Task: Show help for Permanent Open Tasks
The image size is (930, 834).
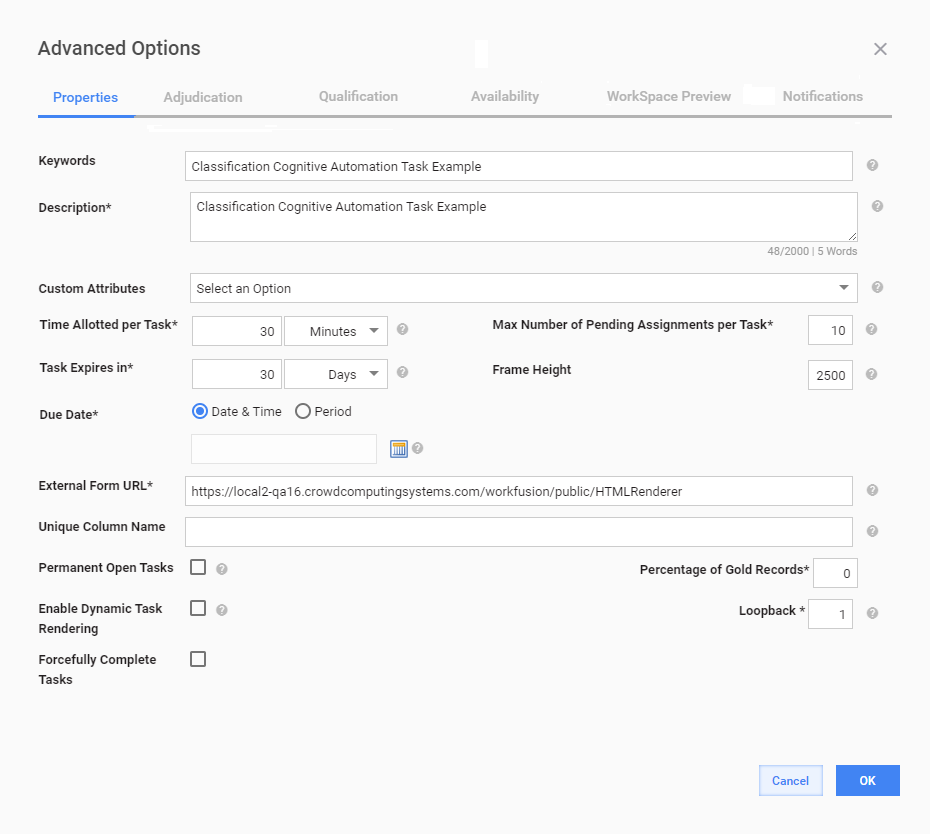Action: coord(221,569)
